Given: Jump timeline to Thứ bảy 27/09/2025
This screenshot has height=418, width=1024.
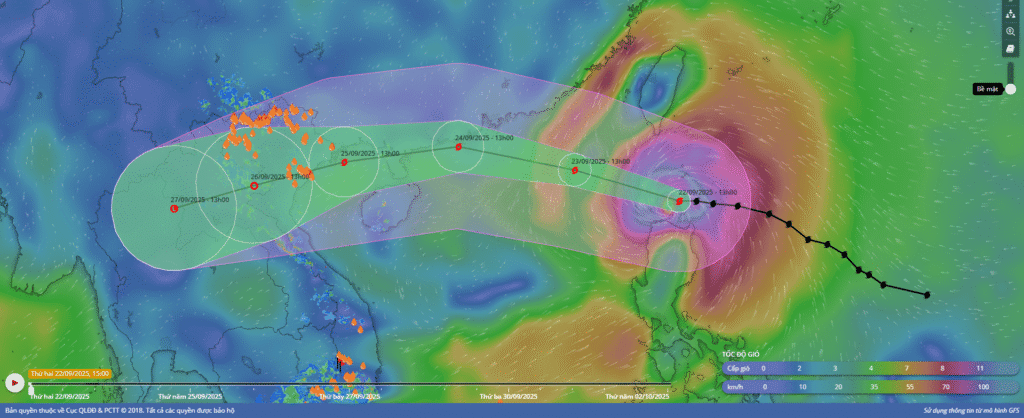Looking at the screenshot, I should click(349, 397).
